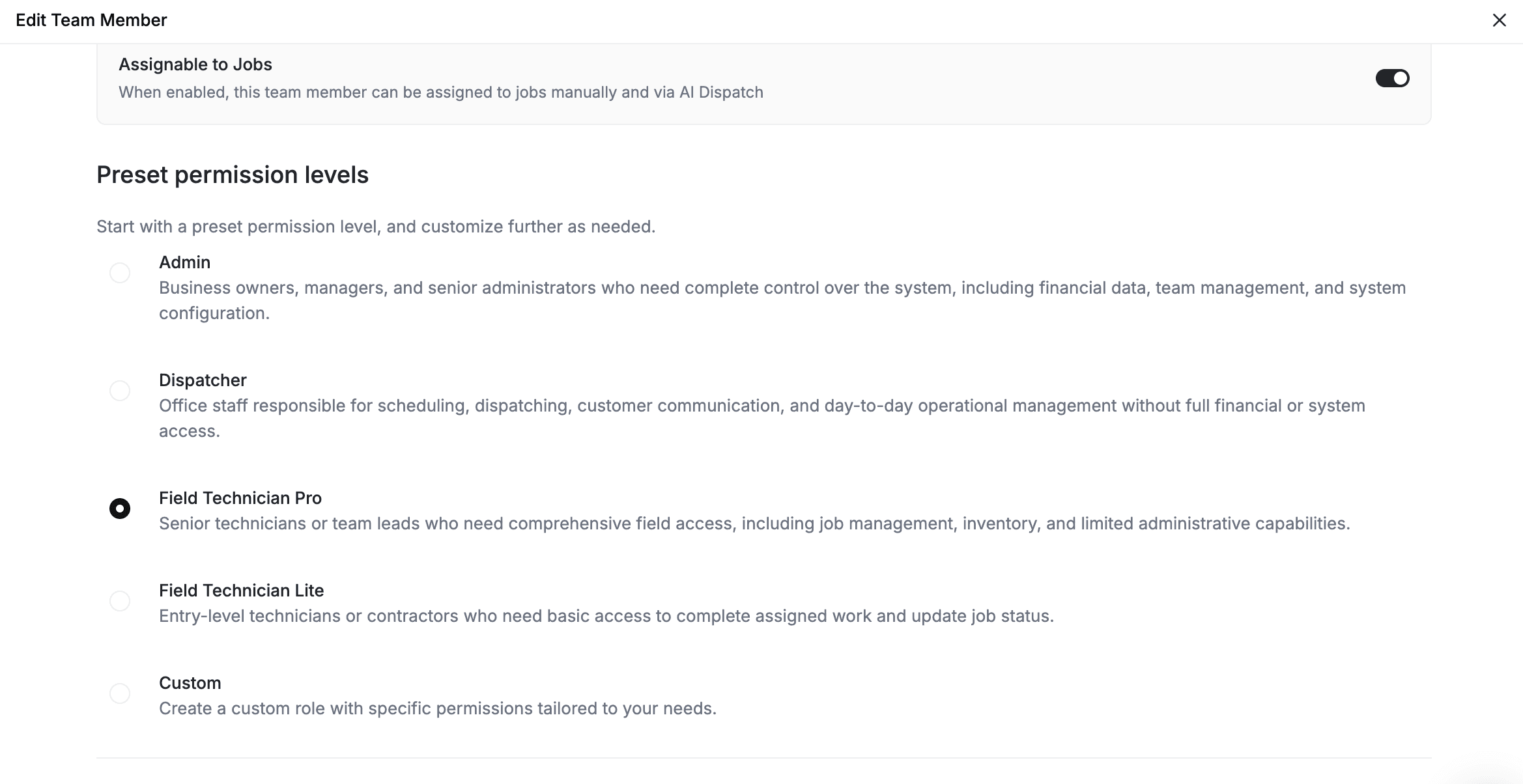
Task: Select the Custom role radio button
Action: point(120,693)
